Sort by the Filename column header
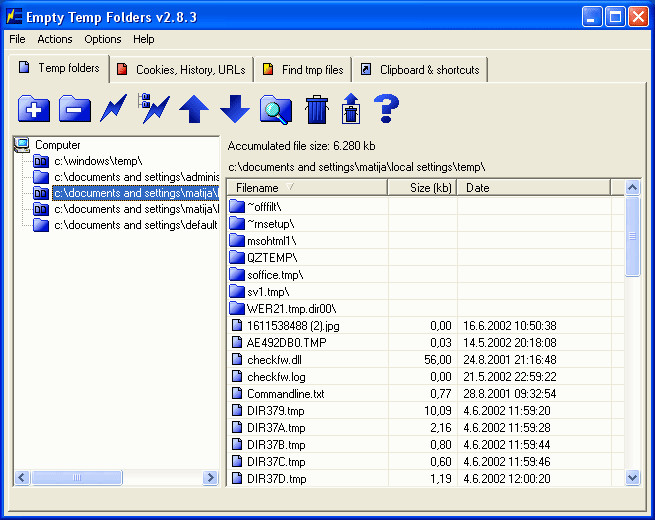 click(x=307, y=188)
